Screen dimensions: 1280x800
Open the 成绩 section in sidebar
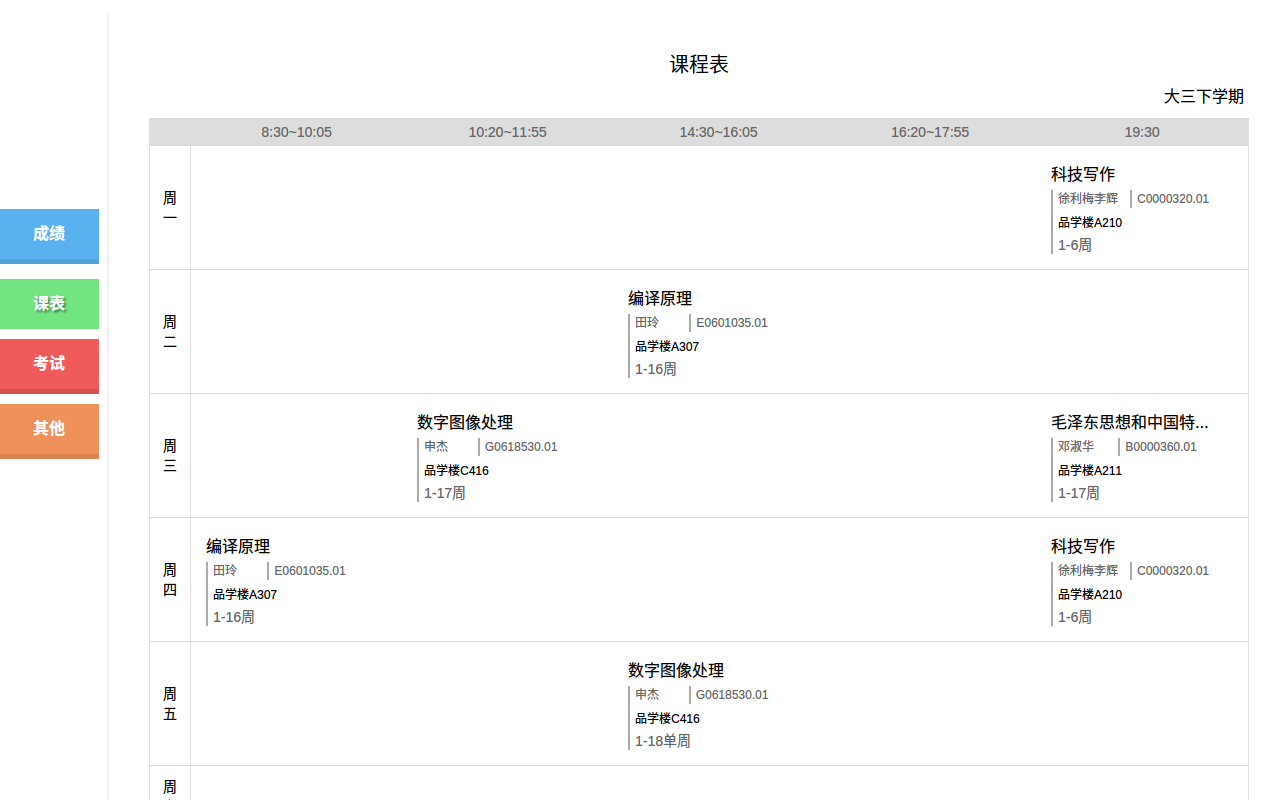49,235
